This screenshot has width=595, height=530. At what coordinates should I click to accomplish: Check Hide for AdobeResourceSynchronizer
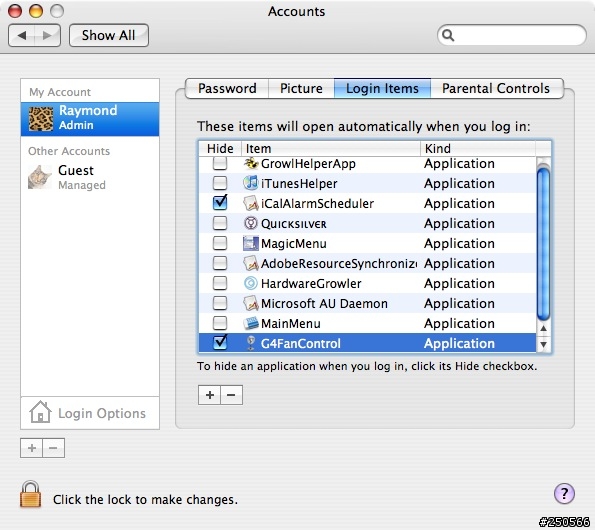tap(220, 263)
